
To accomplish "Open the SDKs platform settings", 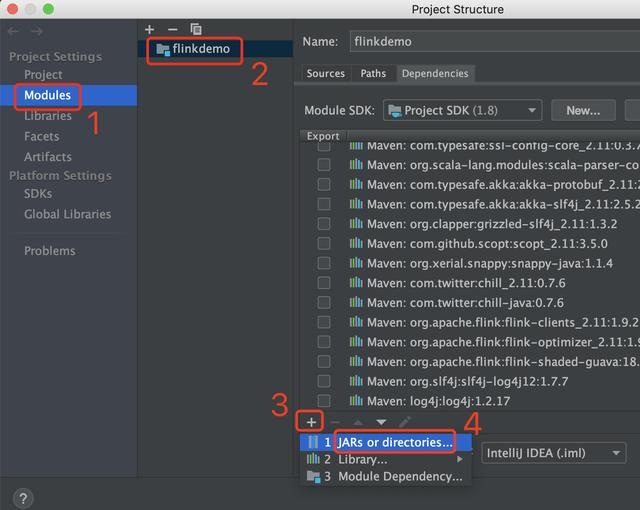I will pyautogui.click(x=38, y=193).
